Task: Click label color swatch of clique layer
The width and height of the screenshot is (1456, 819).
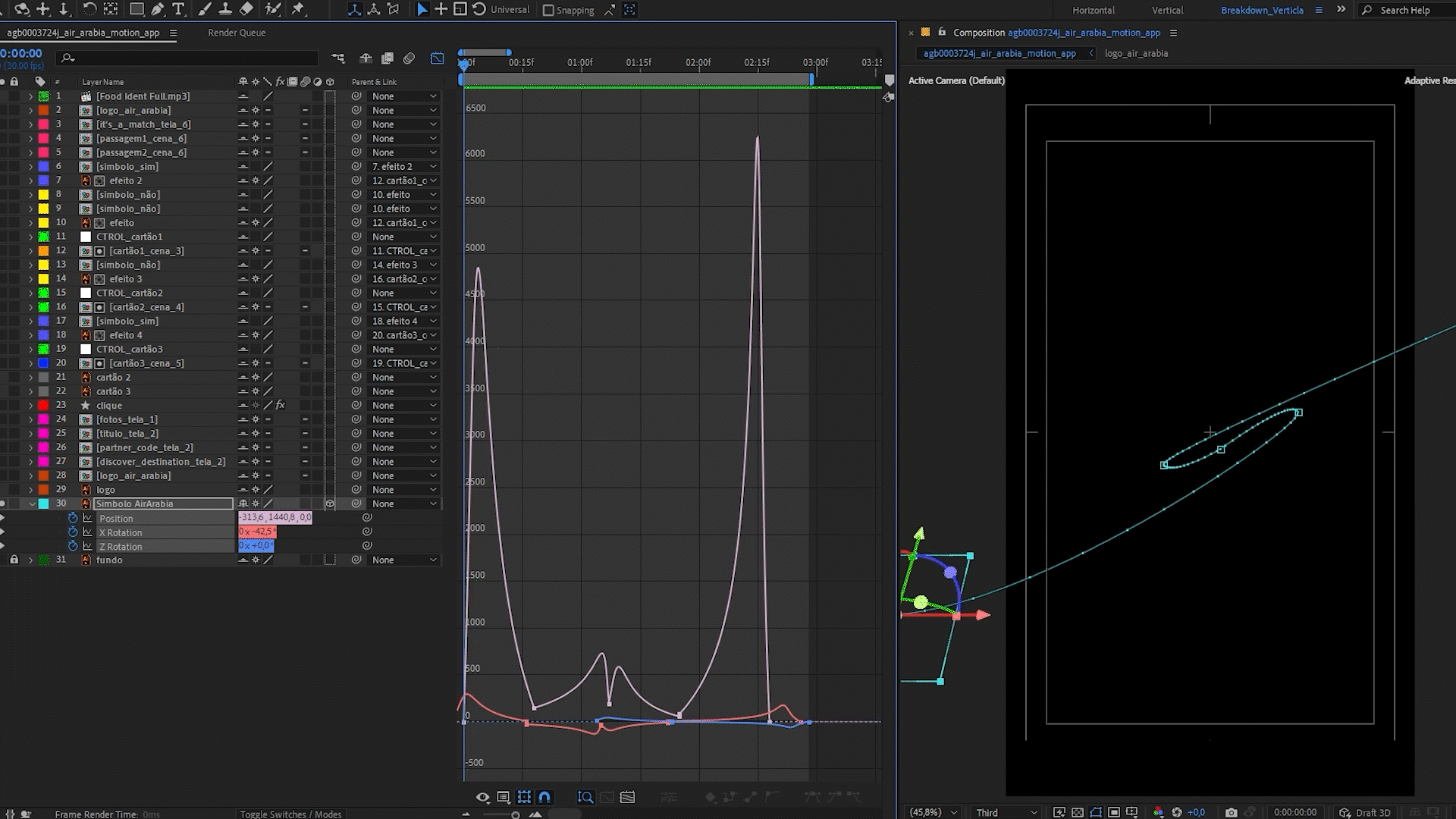Action: coord(43,406)
